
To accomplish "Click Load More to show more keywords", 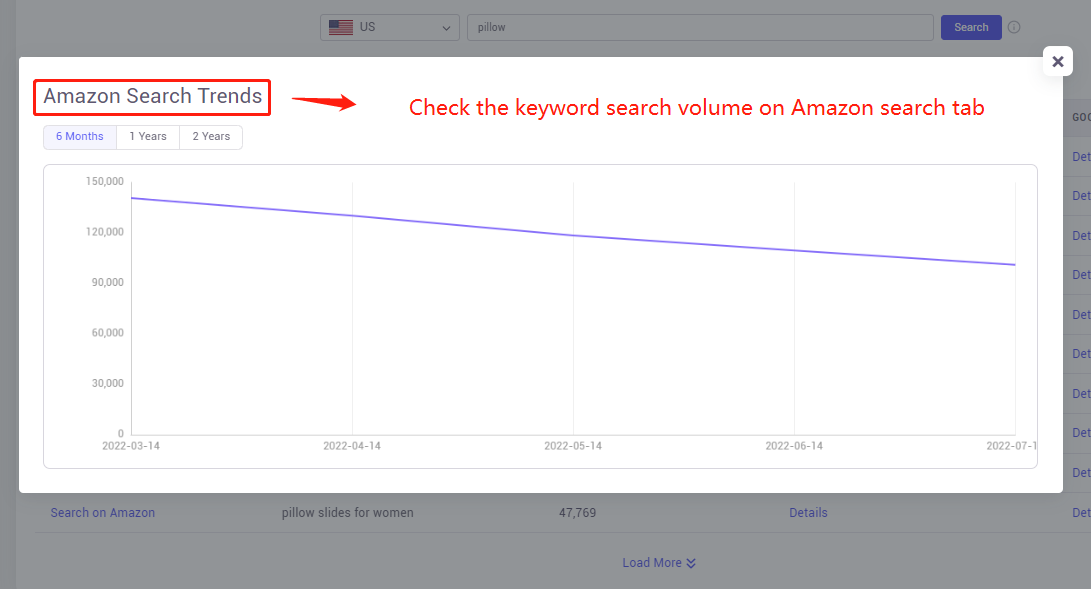I will coord(652,563).
